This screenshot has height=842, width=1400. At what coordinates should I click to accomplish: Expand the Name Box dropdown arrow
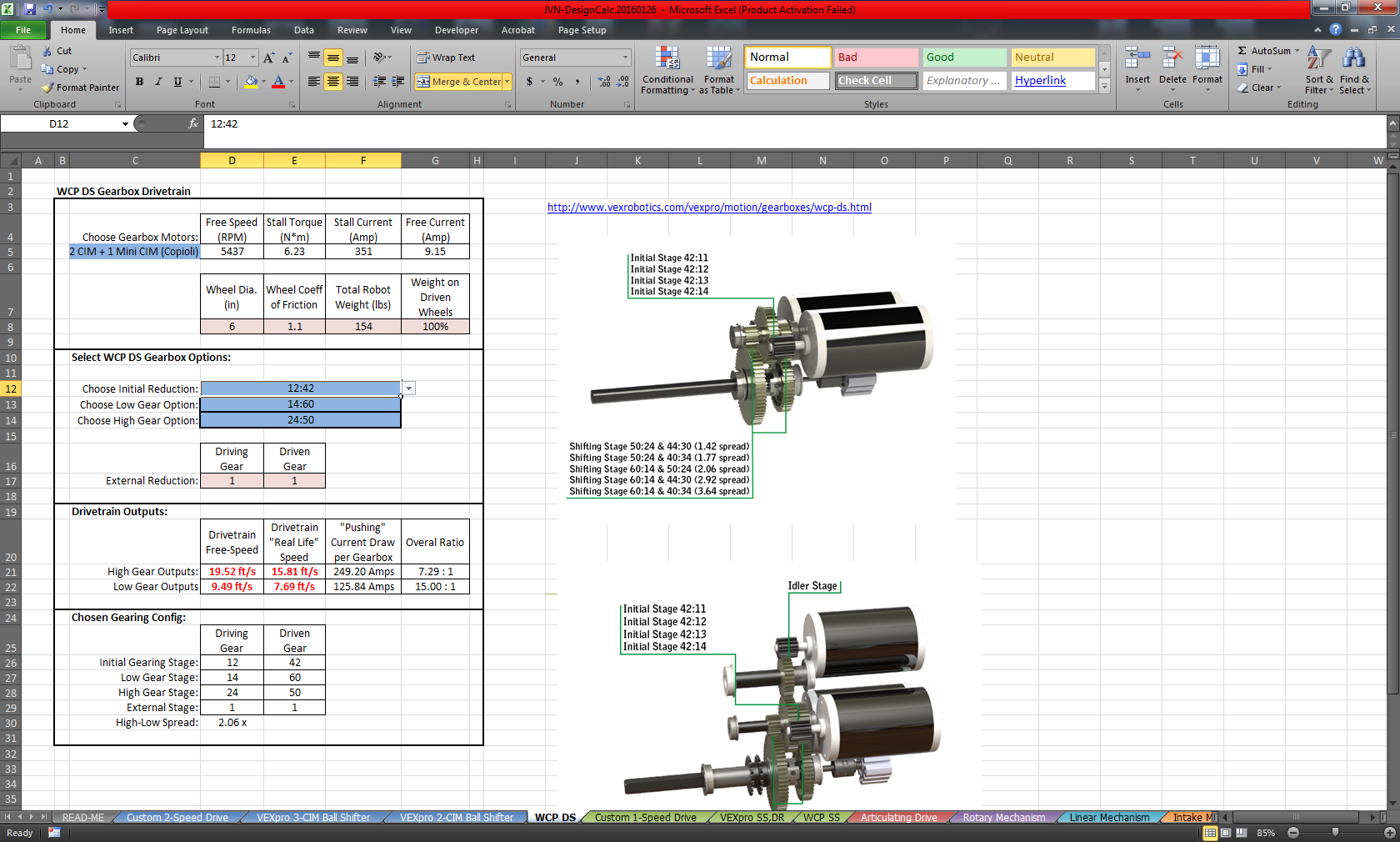(x=125, y=123)
